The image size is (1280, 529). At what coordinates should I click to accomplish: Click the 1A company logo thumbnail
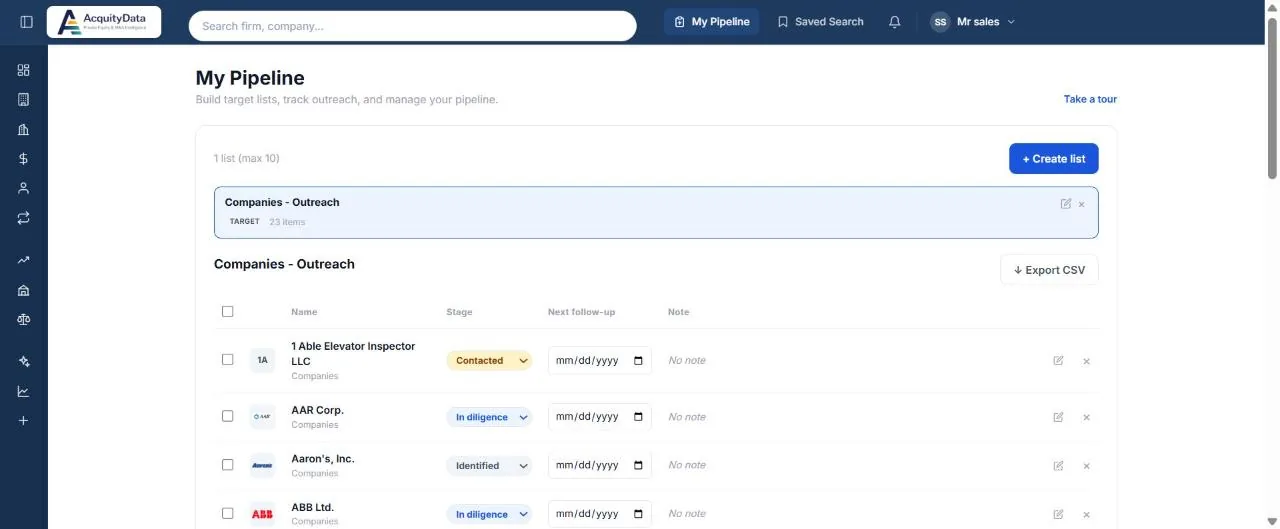coord(262,360)
